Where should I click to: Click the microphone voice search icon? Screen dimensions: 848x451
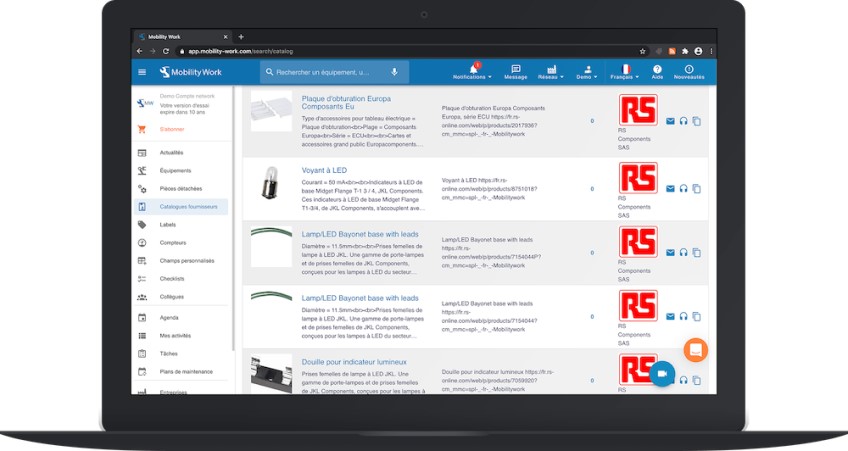pos(394,72)
